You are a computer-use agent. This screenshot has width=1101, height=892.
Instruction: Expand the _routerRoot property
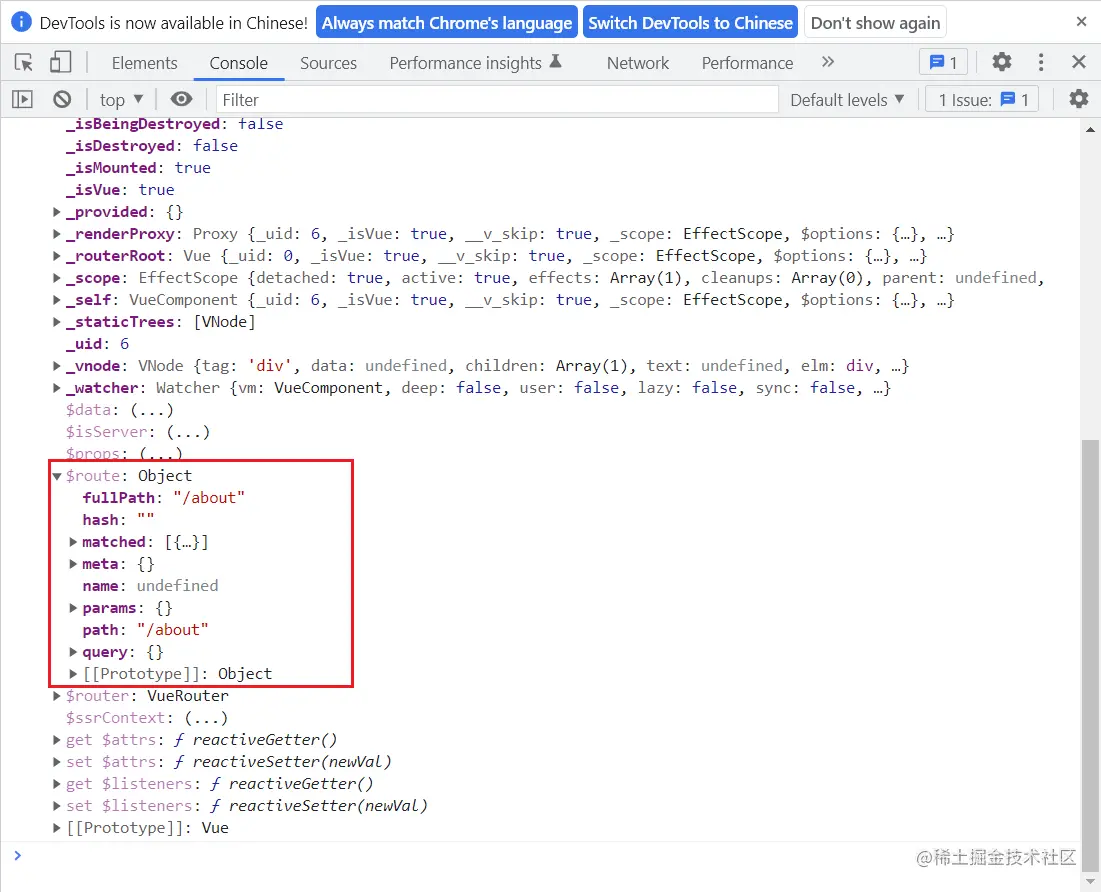coord(57,256)
